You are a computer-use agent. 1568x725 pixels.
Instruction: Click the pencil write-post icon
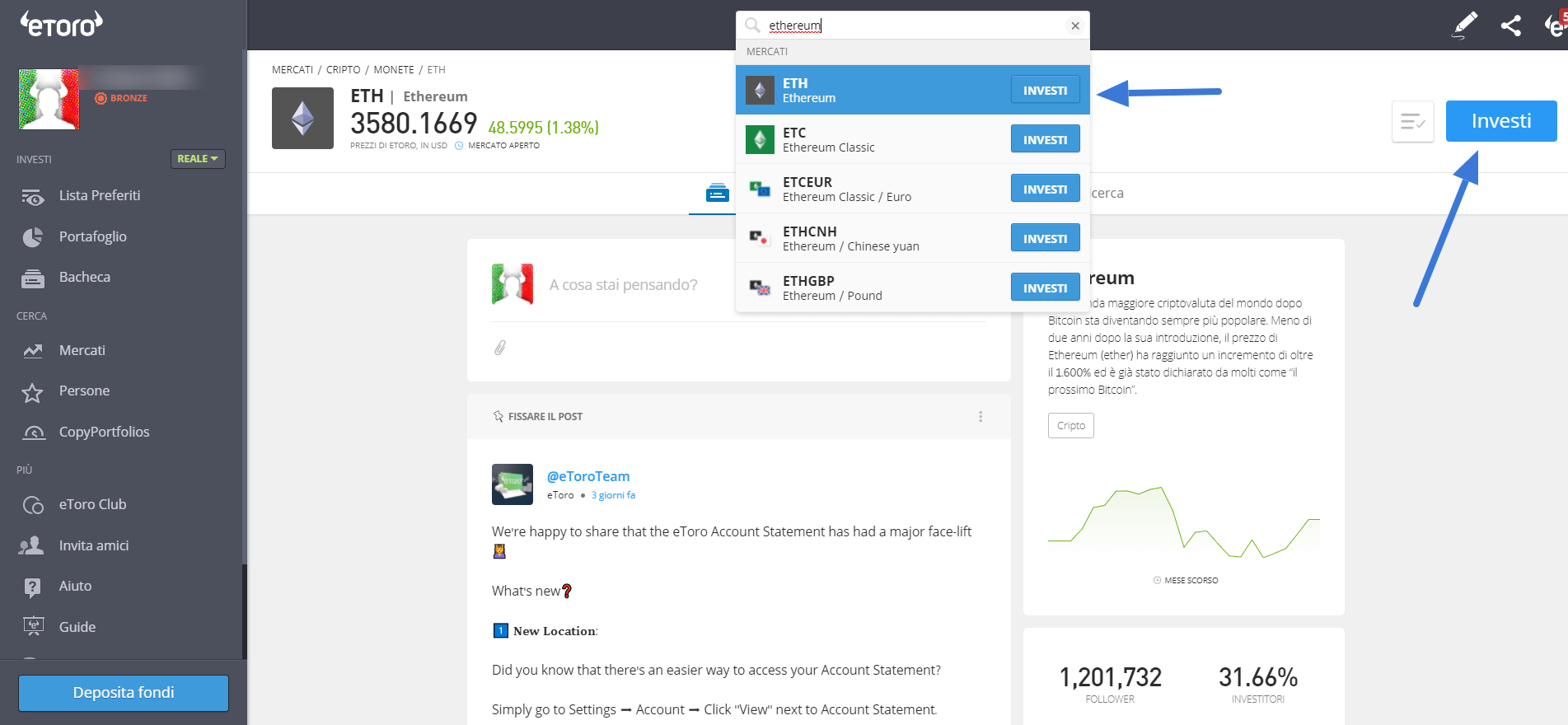pos(1464,25)
